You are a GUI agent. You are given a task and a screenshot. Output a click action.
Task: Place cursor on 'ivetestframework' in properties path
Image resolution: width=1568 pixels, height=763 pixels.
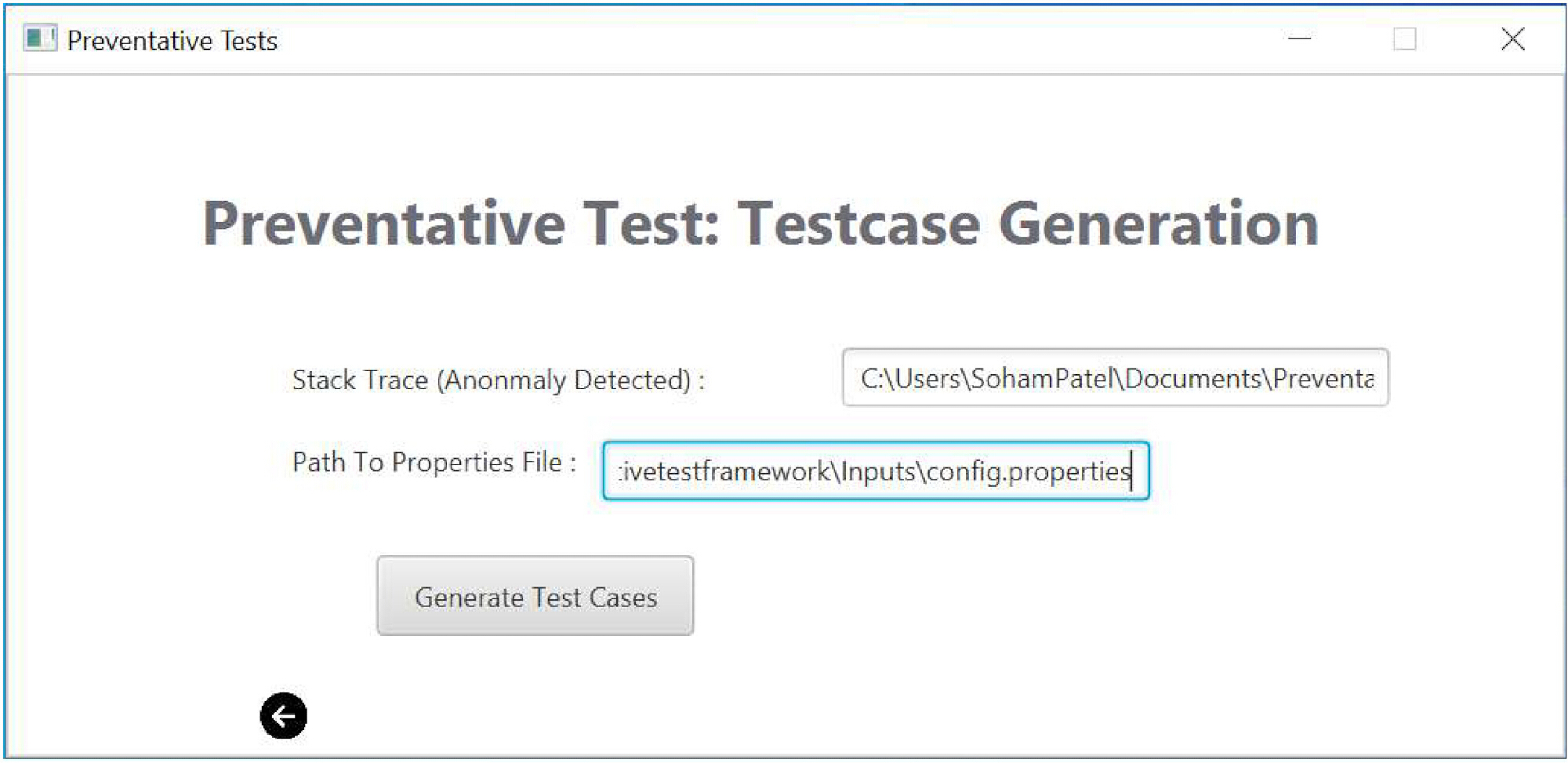click(725, 471)
